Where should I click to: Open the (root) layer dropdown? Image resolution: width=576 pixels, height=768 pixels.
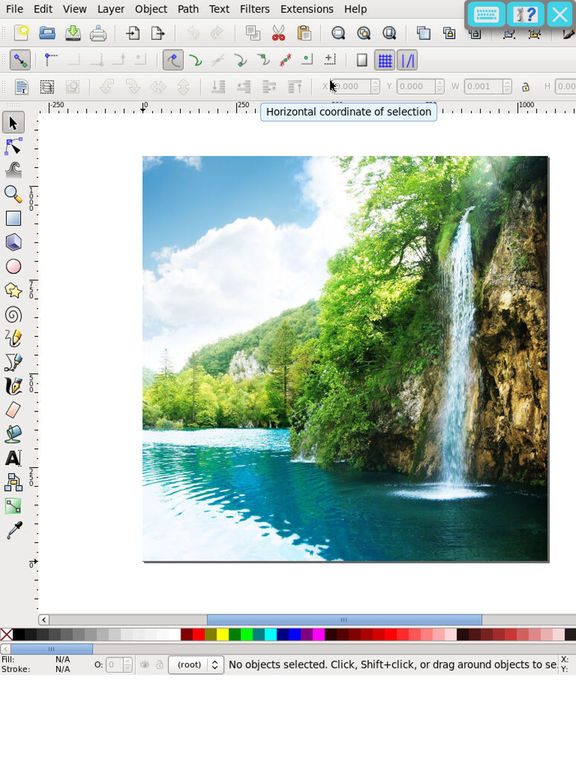click(196, 665)
